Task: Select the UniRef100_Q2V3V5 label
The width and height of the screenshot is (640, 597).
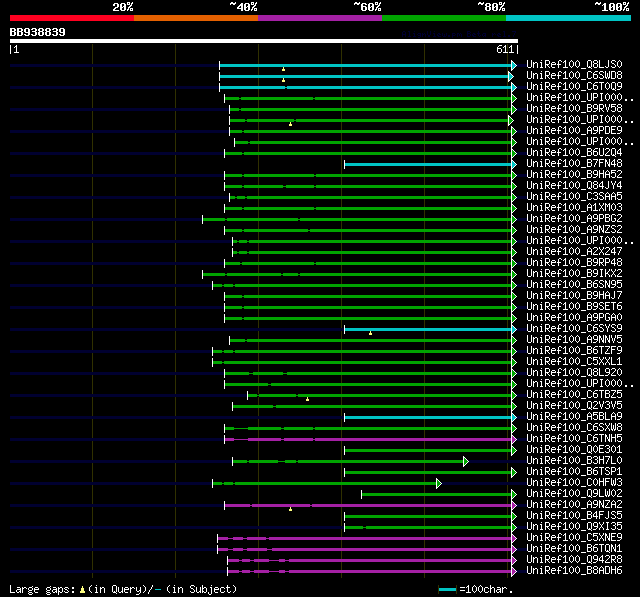Action: click(574, 406)
